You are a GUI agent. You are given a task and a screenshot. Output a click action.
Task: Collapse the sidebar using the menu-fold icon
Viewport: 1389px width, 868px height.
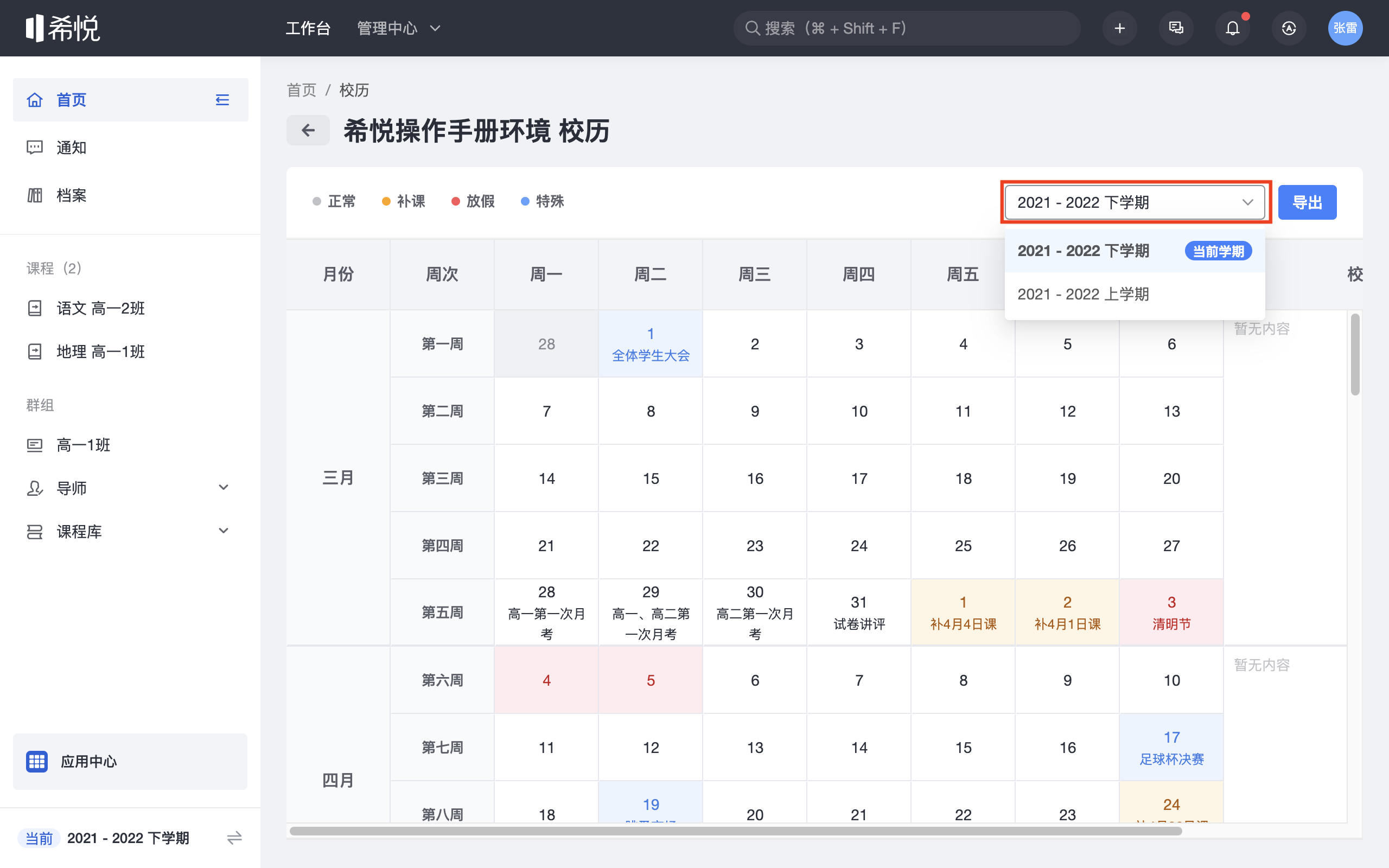(222, 100)
